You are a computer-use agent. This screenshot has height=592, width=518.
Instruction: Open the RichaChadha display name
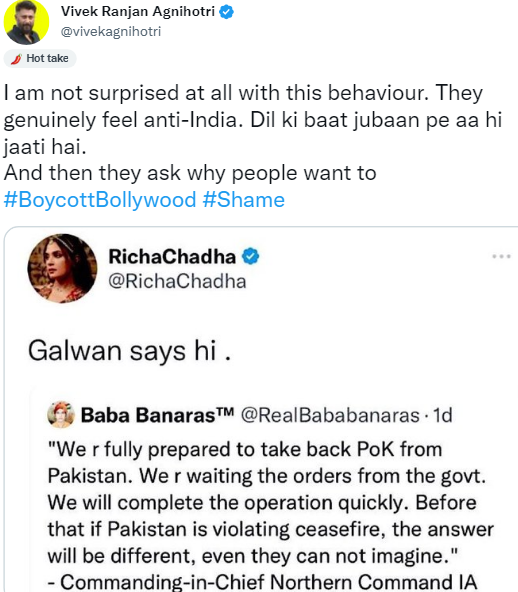click(172, 256)
